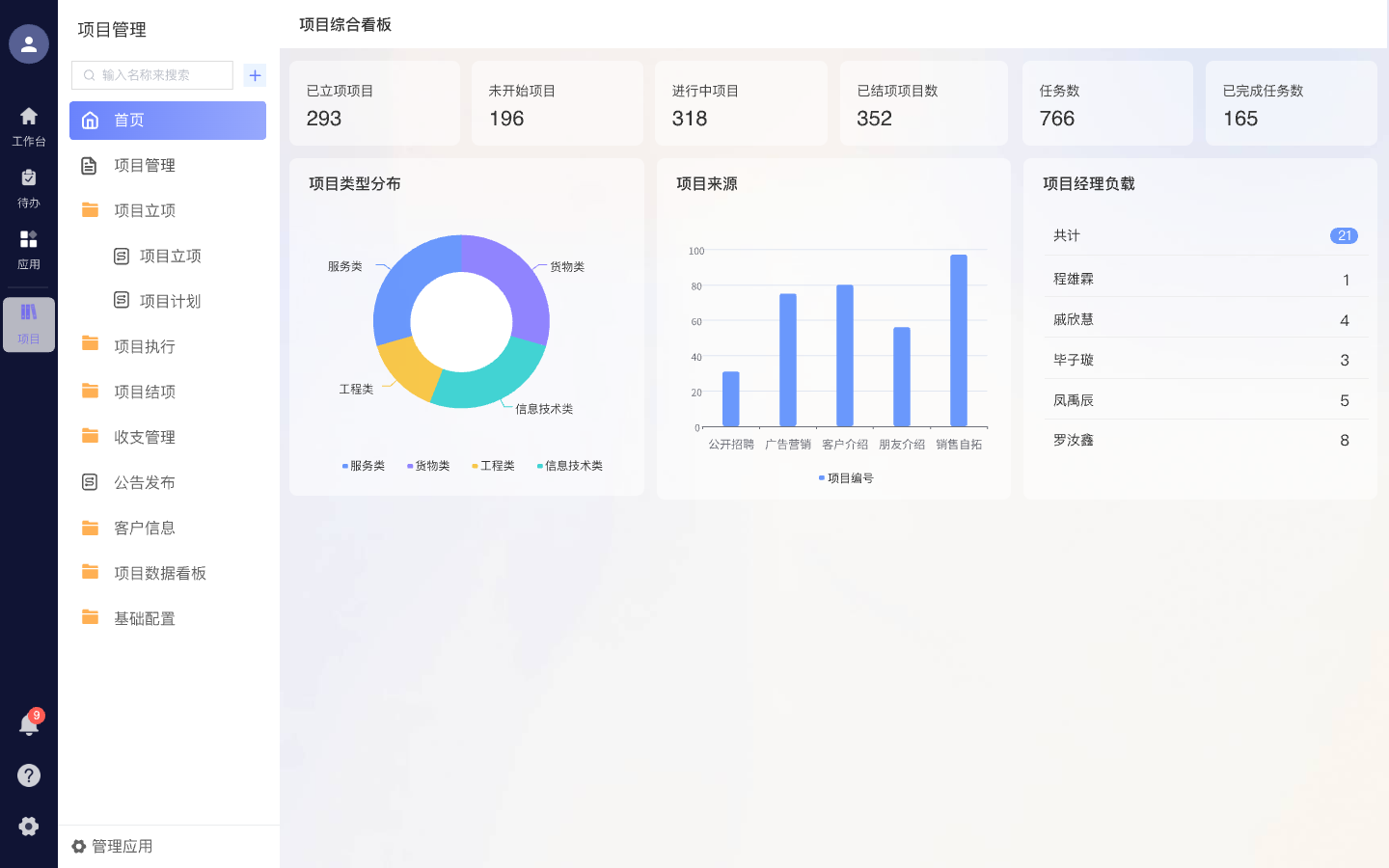Click the help question mark icon
Screen dimensions: 1389x868
[x=29, y=775]
